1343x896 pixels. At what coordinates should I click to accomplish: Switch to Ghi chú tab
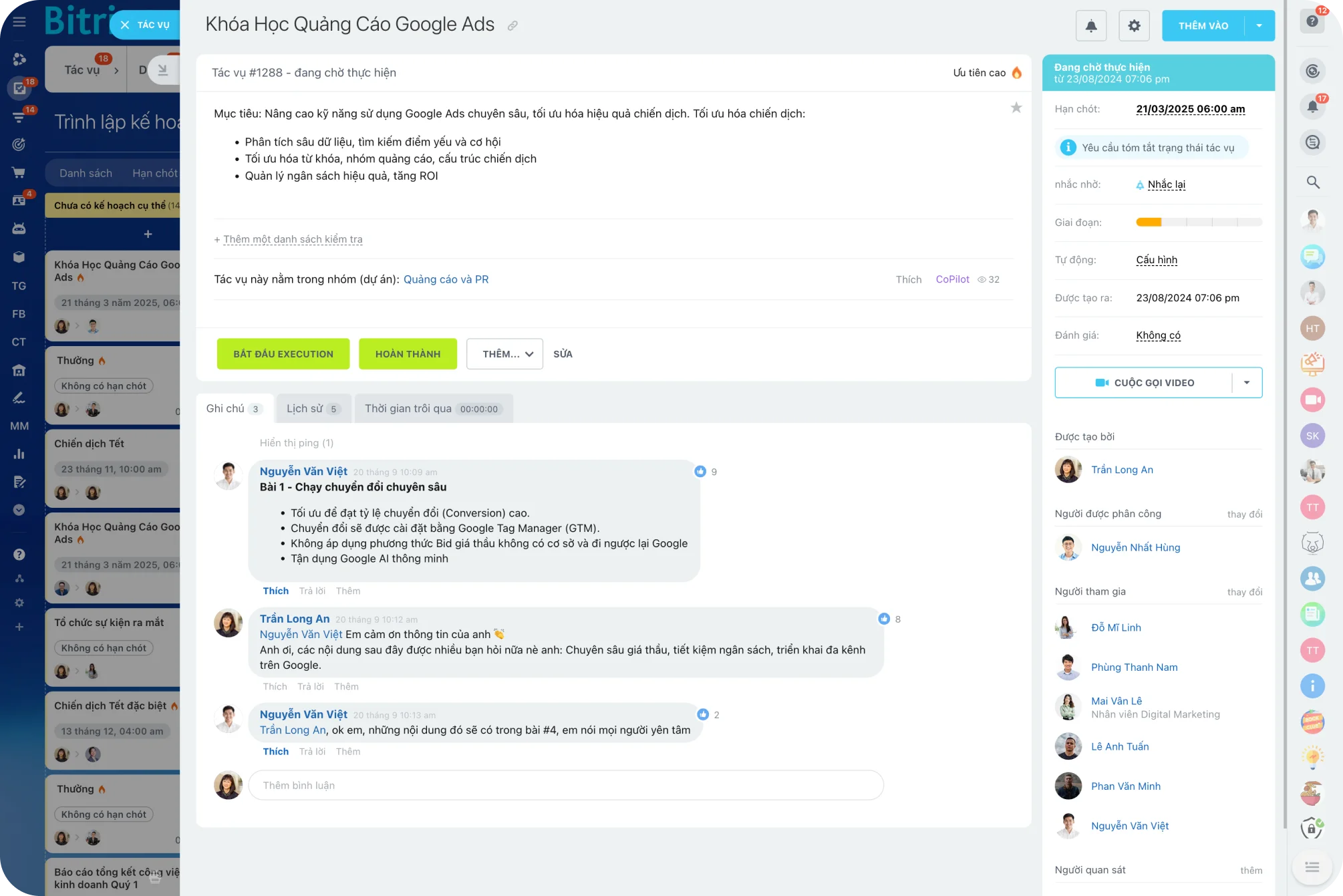[x=234, y=409]
